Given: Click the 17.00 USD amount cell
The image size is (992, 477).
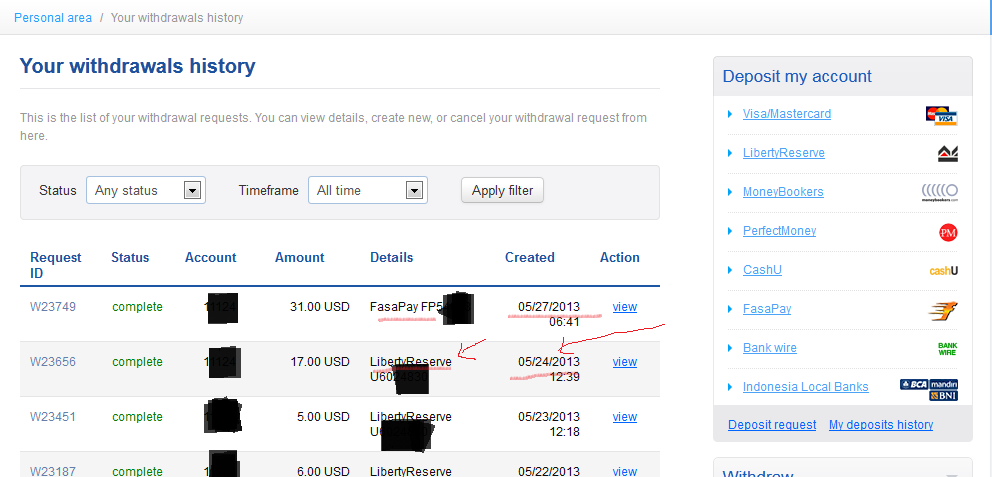Looking at the screenshot, I should [x=320, y=362].
